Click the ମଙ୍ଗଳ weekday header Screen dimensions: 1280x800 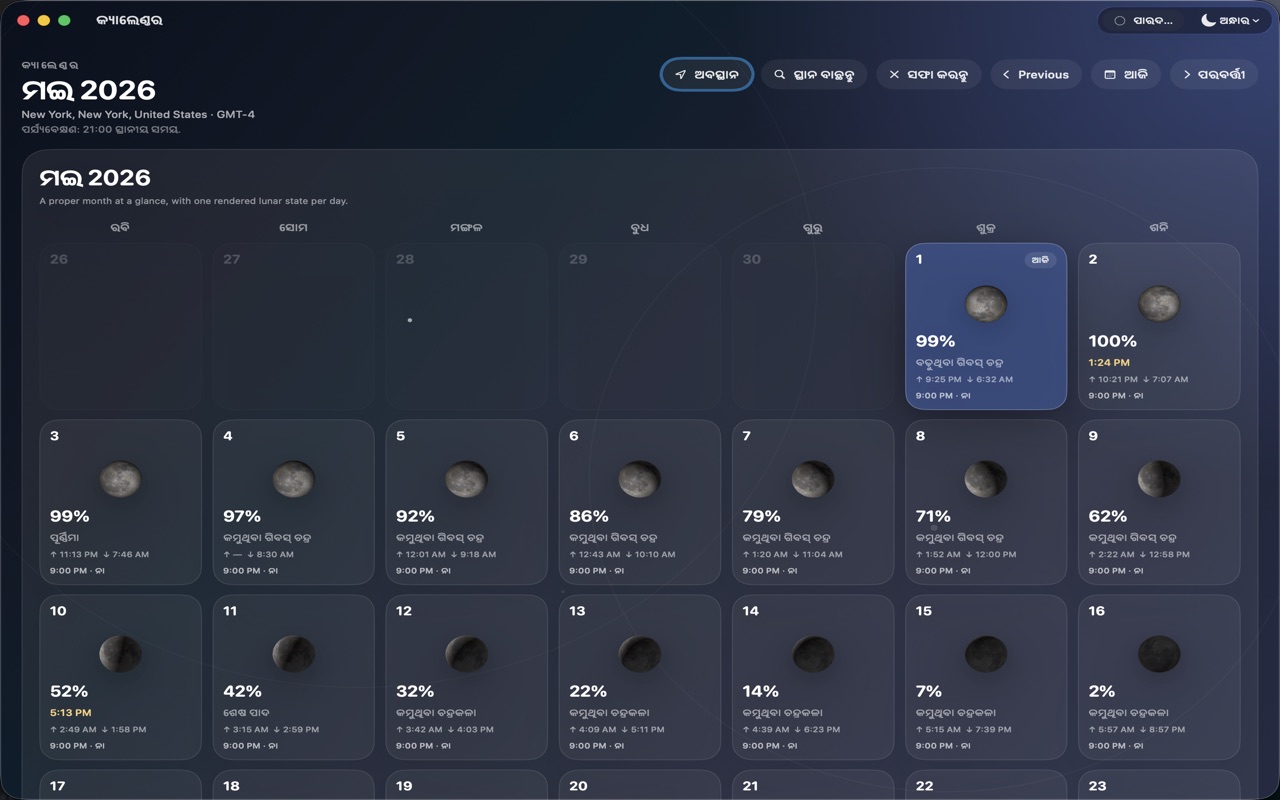(x=466, y=227)
